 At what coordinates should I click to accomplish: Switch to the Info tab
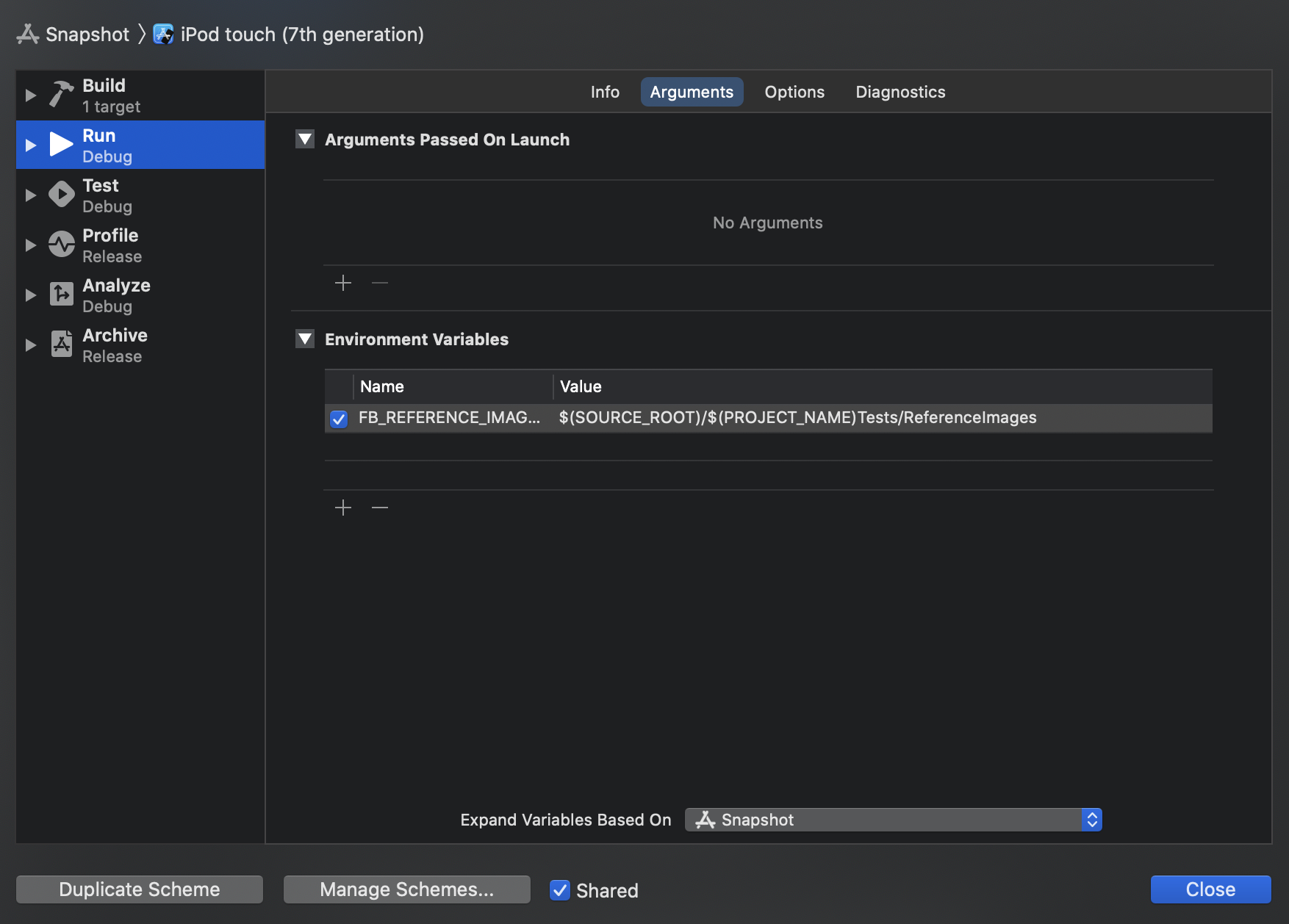605,92
